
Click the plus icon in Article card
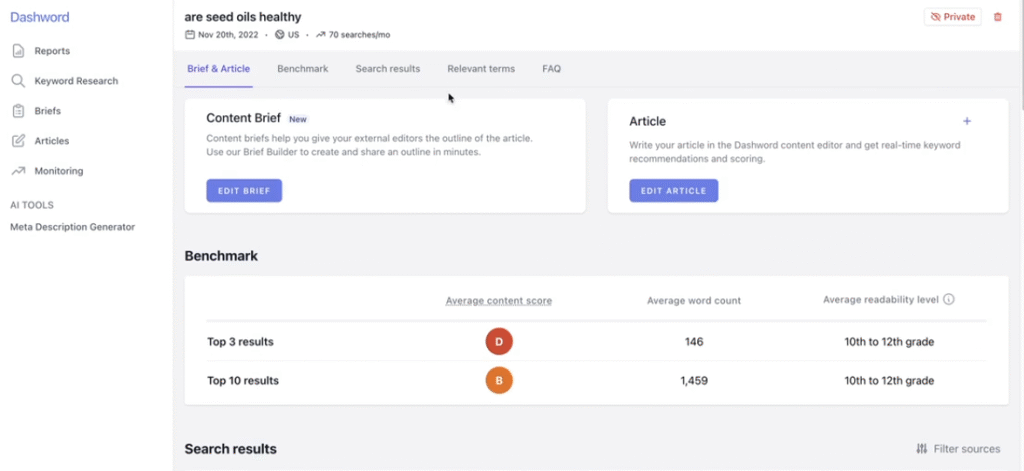[x=966, y=121]
